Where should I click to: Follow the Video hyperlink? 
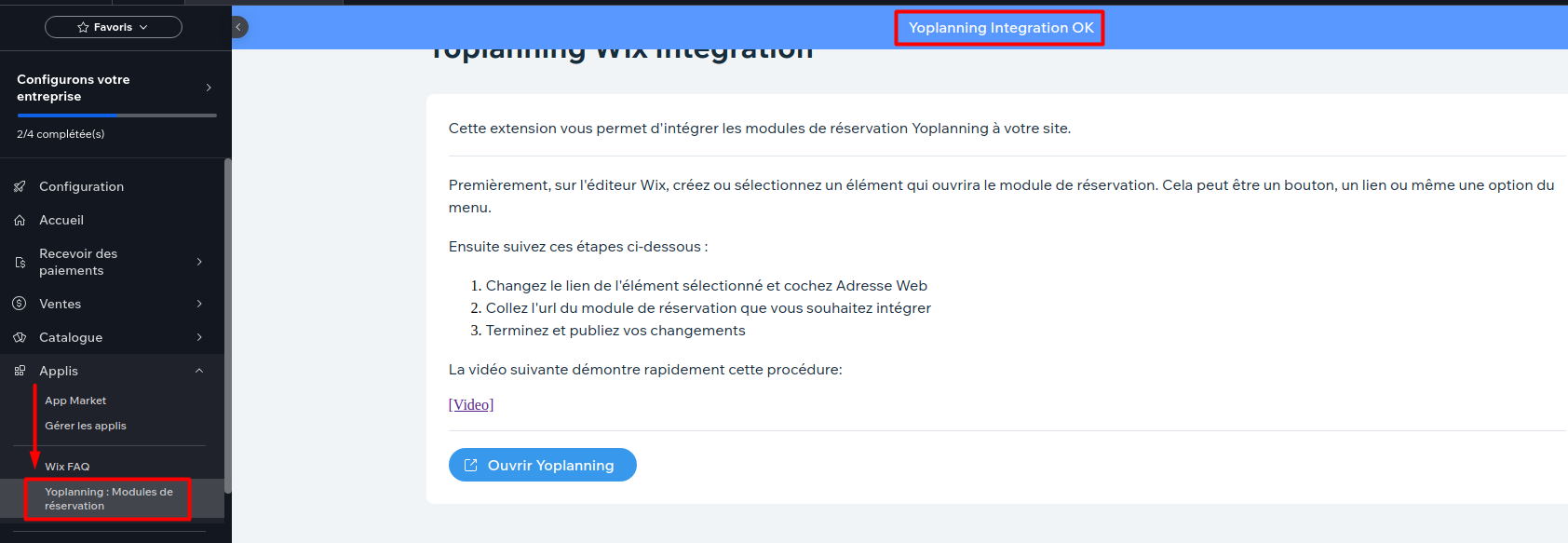tap(471, 405)
